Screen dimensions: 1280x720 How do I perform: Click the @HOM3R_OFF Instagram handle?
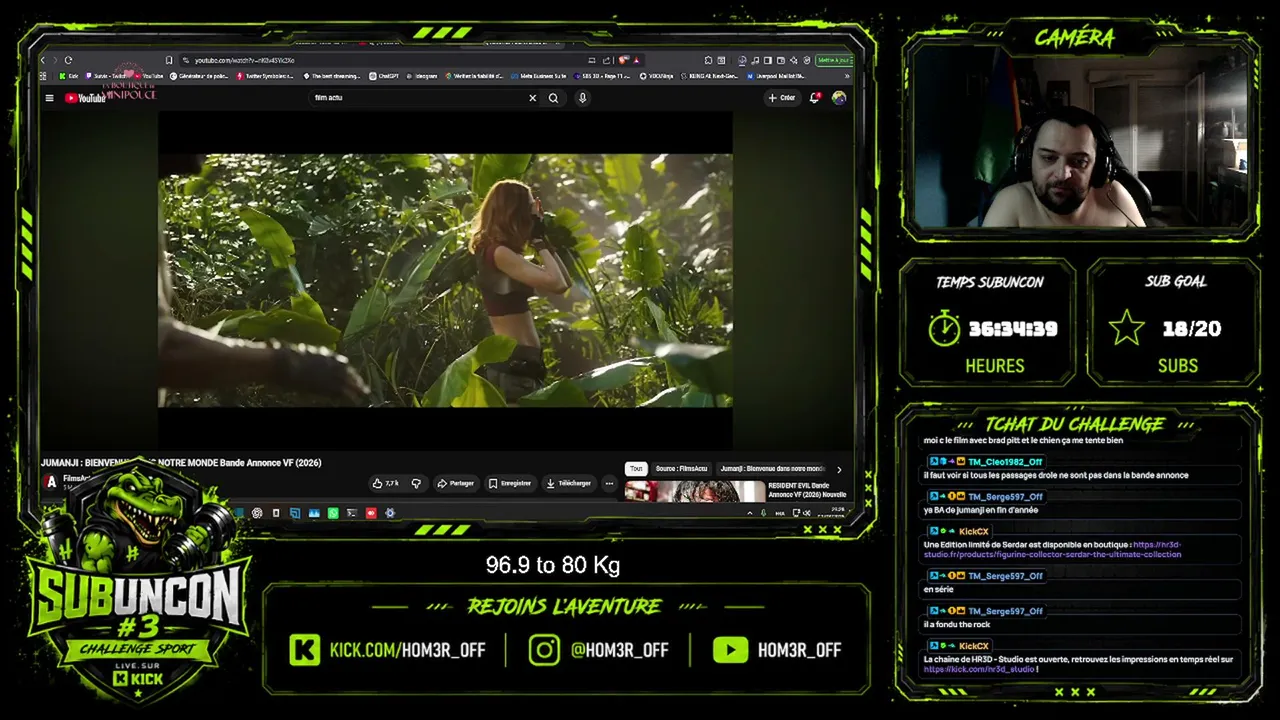tap(619, 650)
